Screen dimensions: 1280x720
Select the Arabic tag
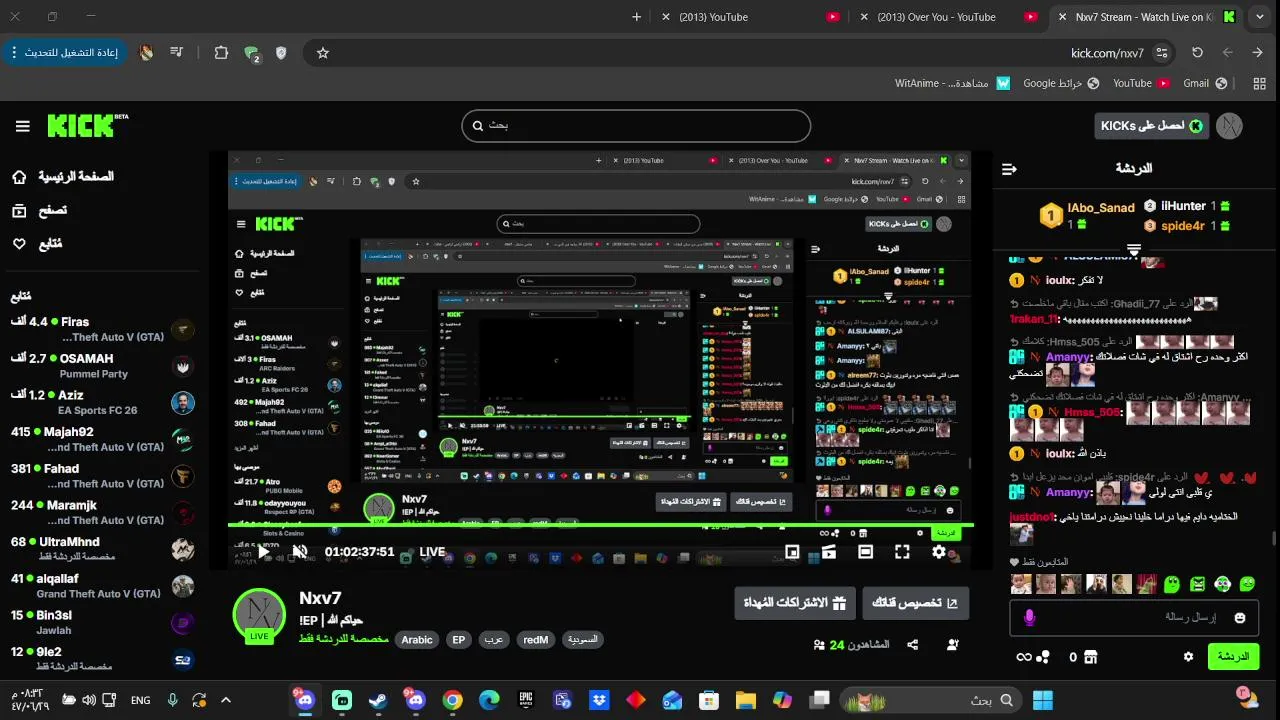(x=417, y=640)
